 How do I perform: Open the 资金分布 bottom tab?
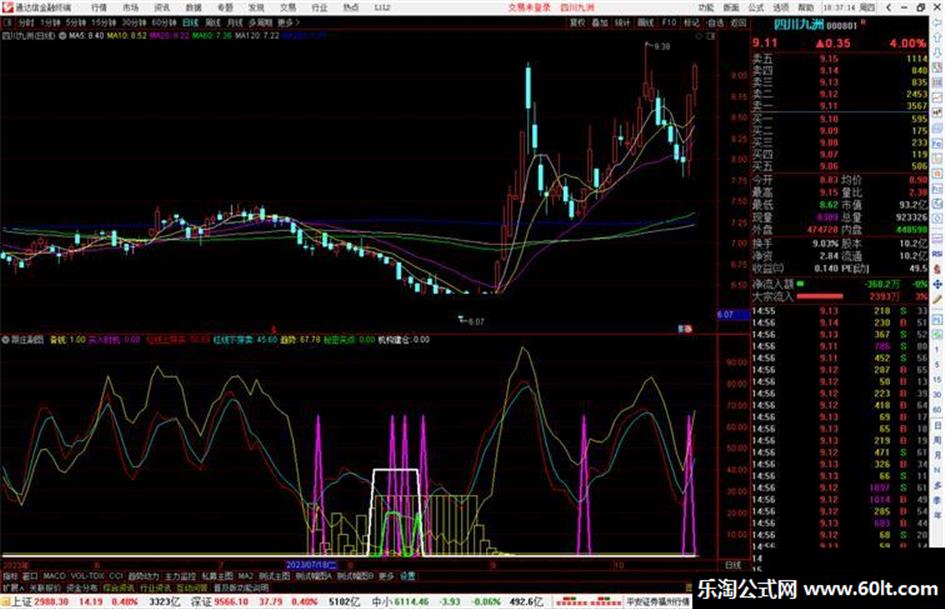pyautogui.click(x=82, y=587)
